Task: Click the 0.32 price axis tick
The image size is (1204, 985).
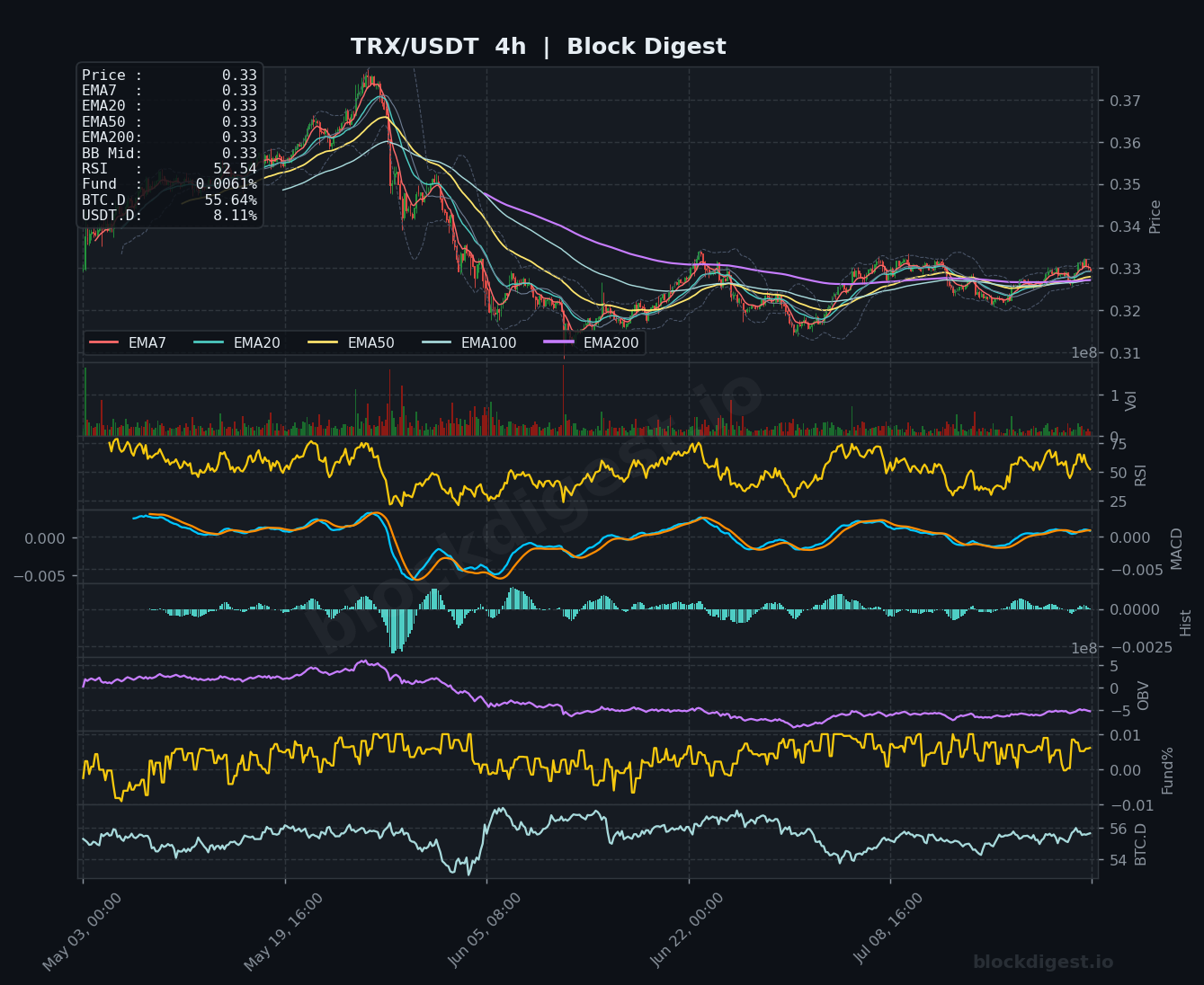Action: click(x=1125, y=312)
